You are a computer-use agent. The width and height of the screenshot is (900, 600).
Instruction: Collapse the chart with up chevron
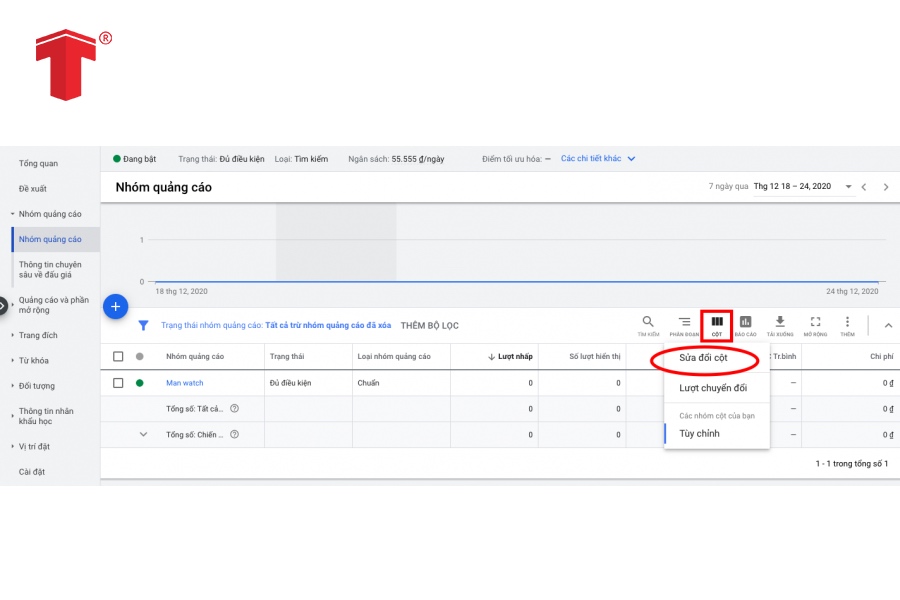[888, 326]
